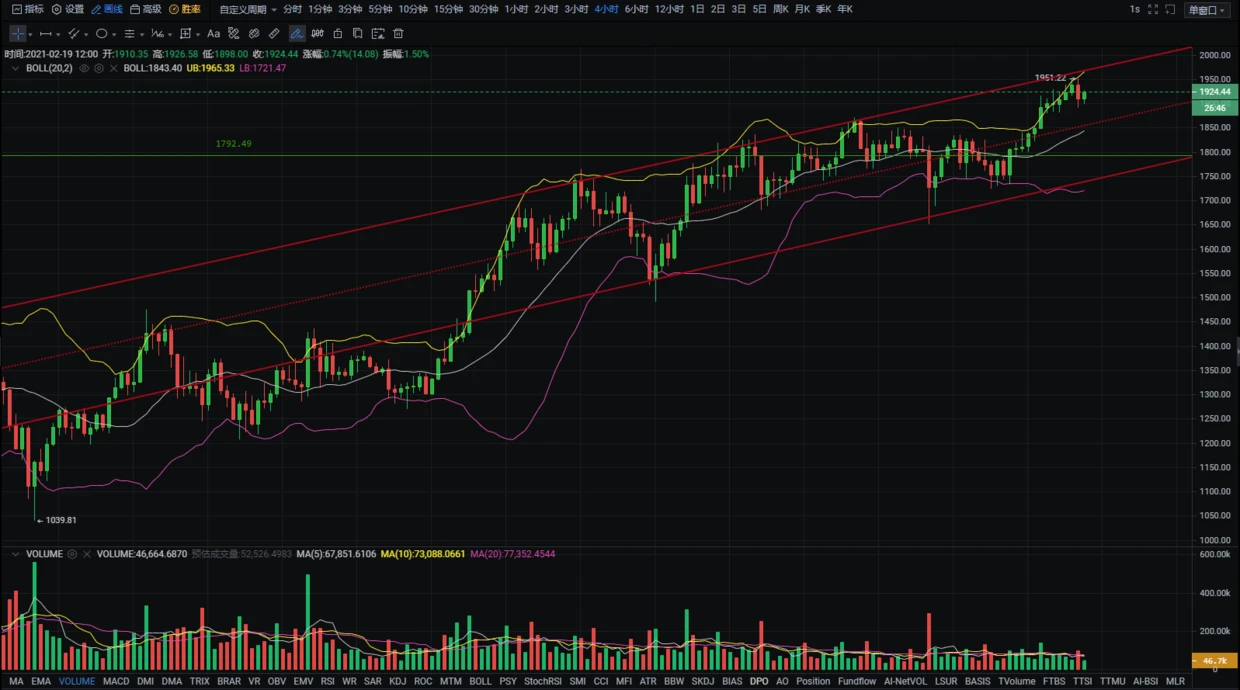Open VOLUME indicator settings gear

72,554
